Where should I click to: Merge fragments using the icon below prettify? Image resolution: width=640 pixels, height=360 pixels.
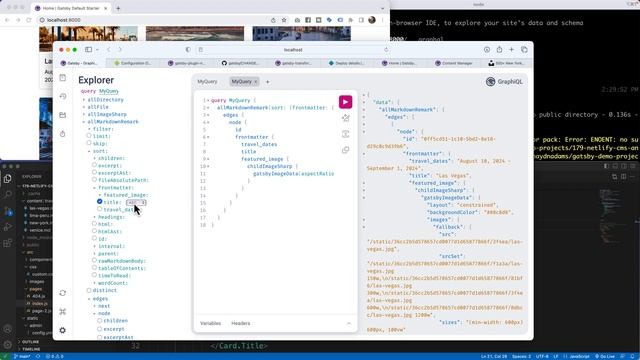tap(346, 134)
